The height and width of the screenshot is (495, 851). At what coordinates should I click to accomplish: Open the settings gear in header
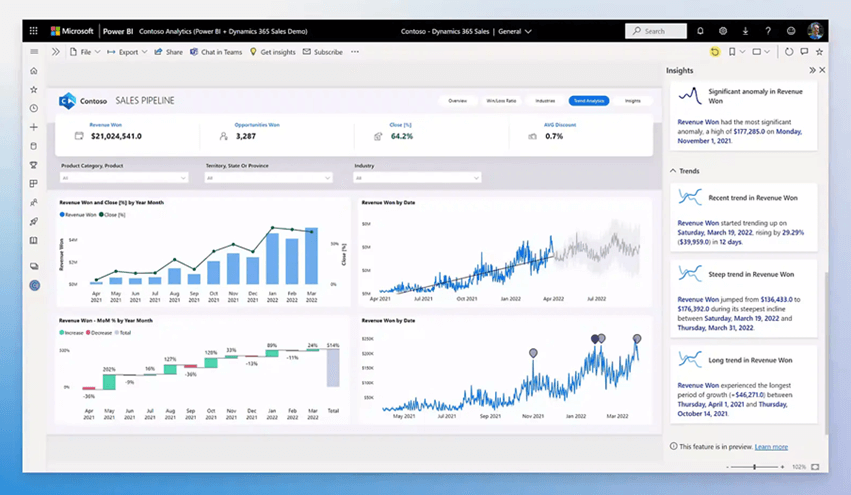coord(723,31)
